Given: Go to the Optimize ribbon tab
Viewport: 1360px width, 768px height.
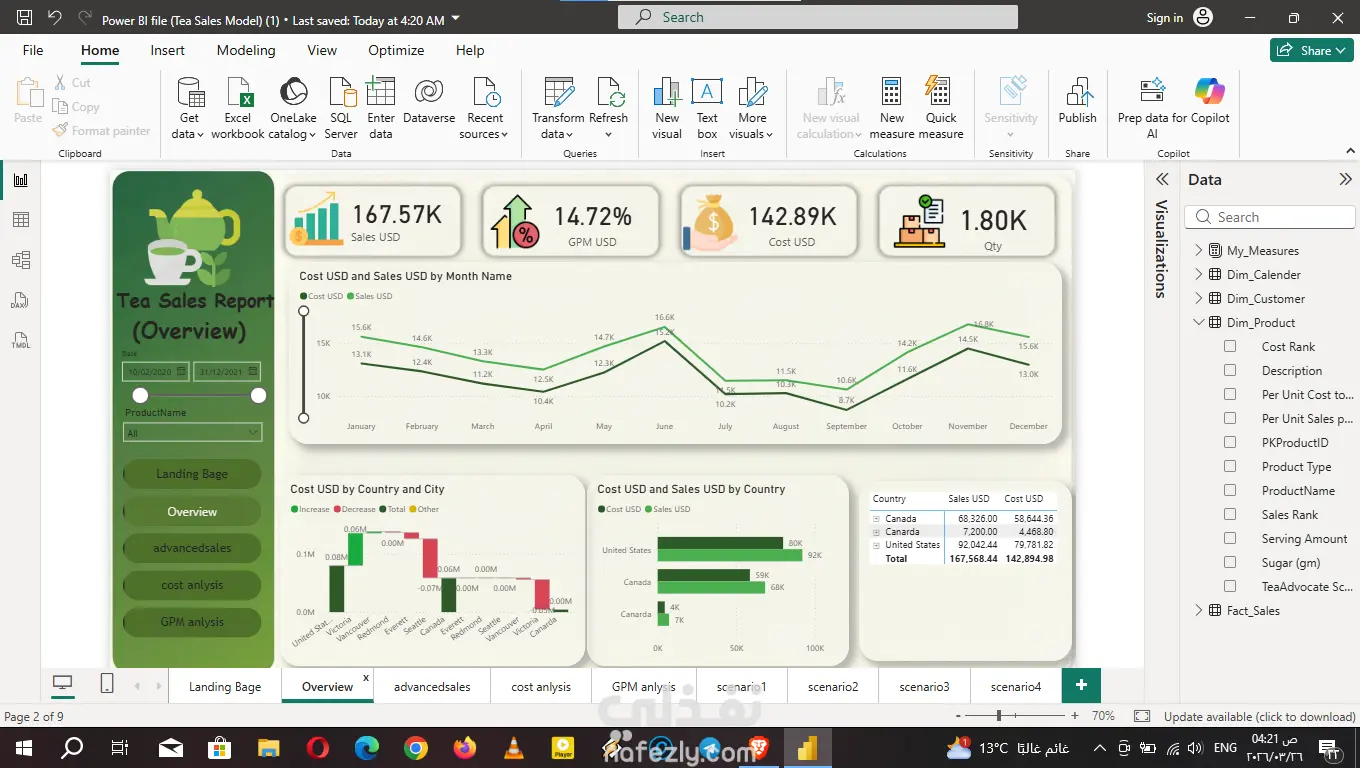Looking at the screenshot, I should 396,50.
